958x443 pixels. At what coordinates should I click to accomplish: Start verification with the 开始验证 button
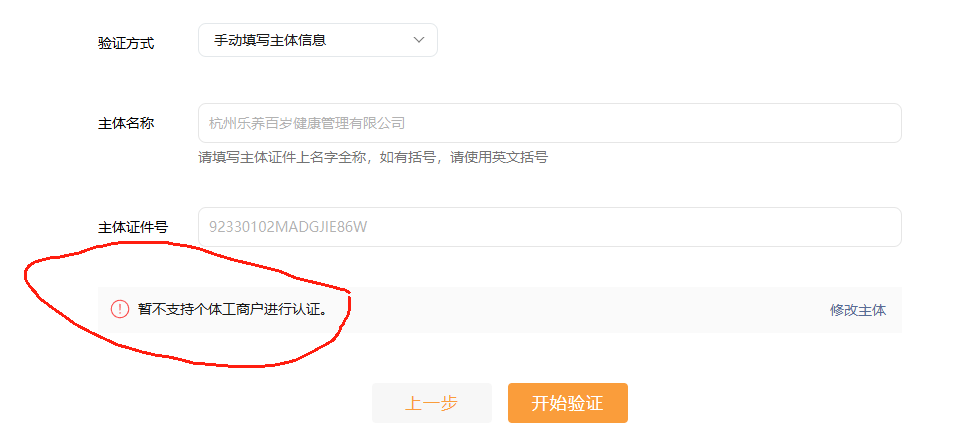(568, 403)
